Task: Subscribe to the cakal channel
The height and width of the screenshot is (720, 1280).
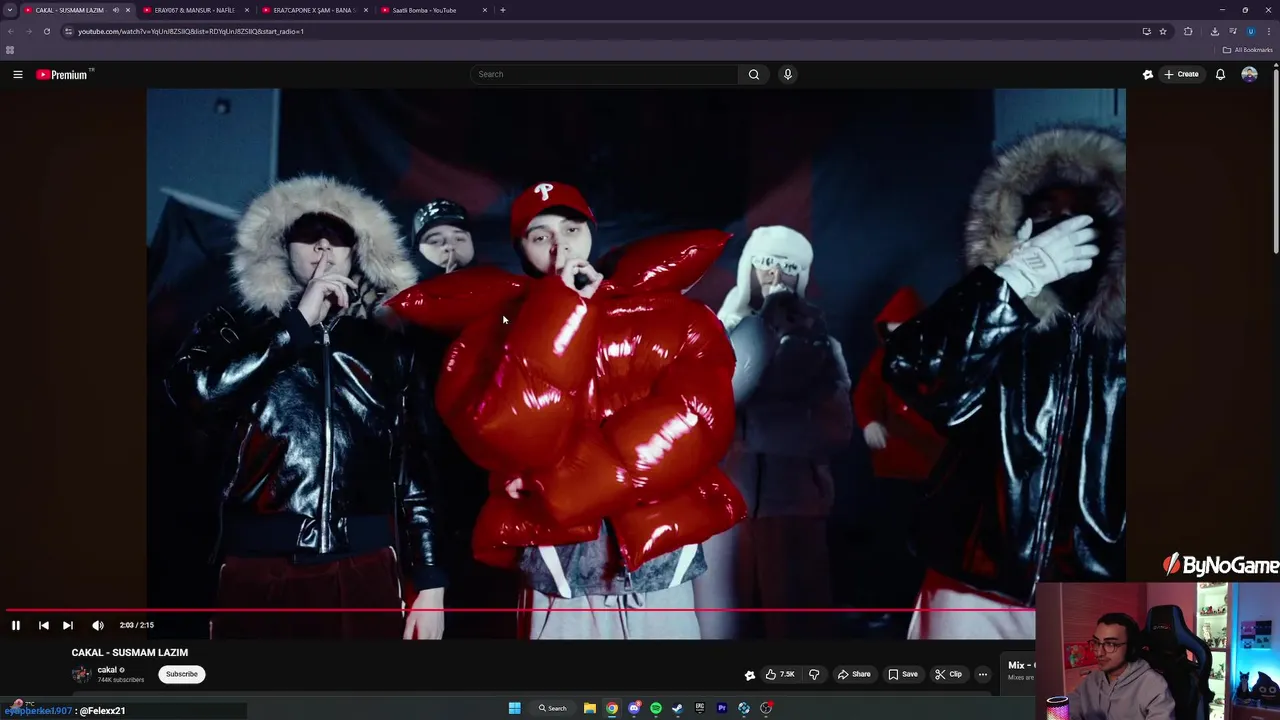Action: [182, 674]
